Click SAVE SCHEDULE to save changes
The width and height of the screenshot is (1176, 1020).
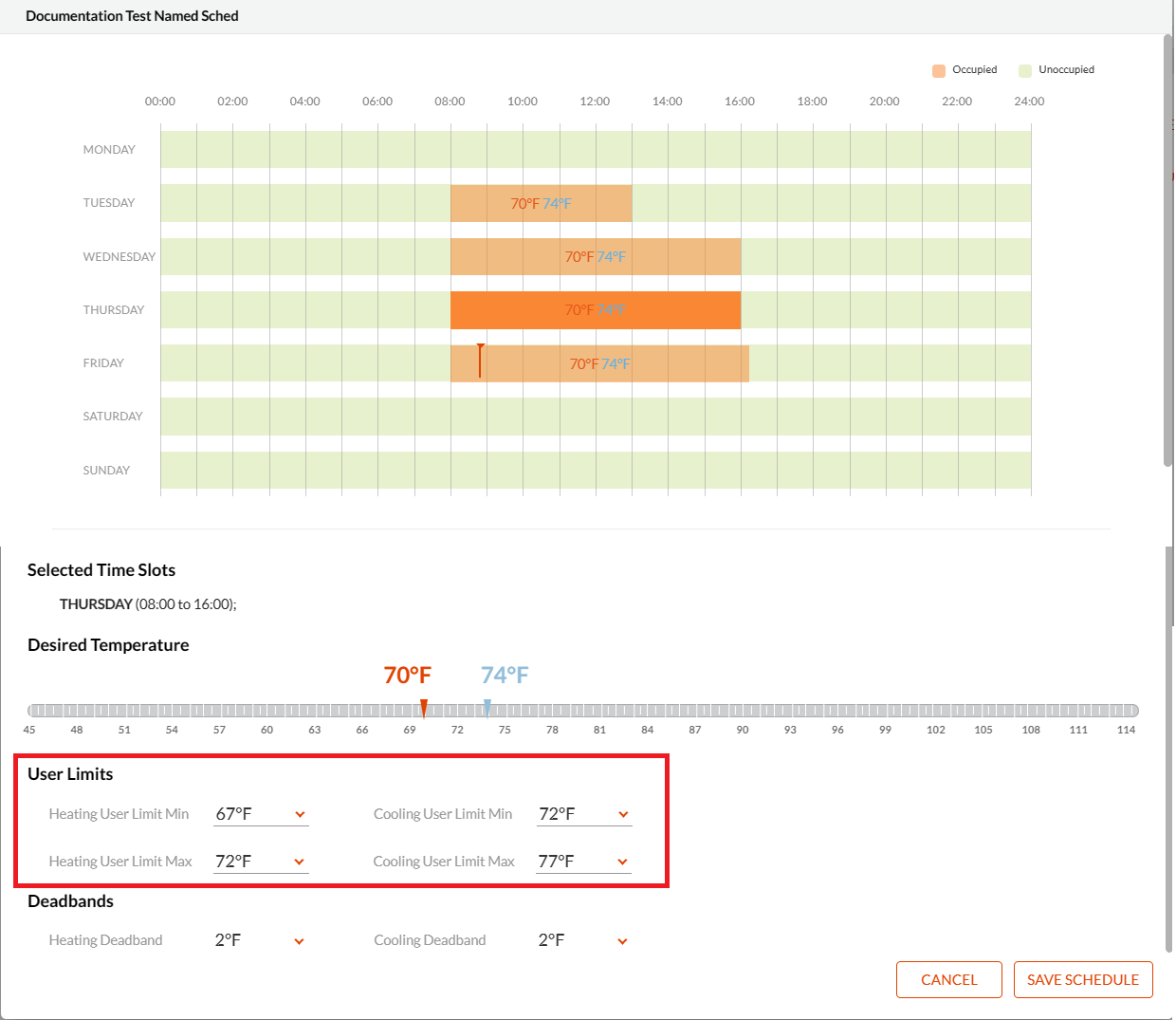coord(1083,979)
